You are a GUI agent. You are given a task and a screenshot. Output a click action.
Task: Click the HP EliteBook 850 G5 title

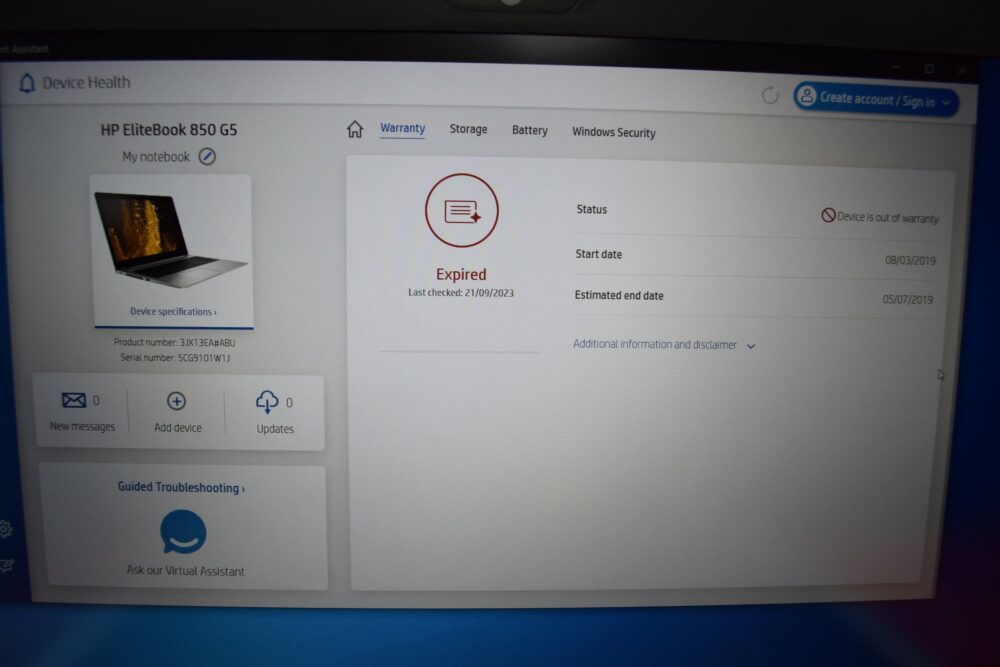(x=169, y=129)
